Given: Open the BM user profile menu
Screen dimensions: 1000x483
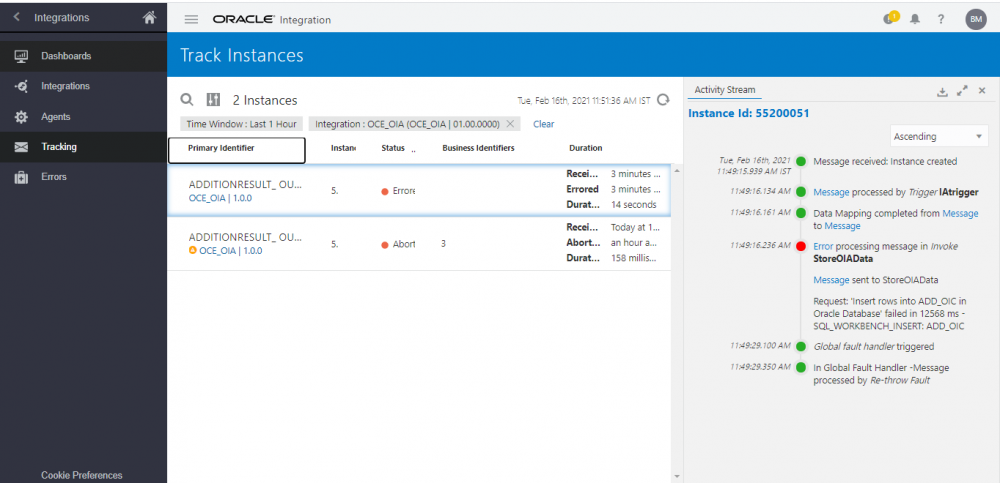Looking at the screenshot, I should coord(976,19).
